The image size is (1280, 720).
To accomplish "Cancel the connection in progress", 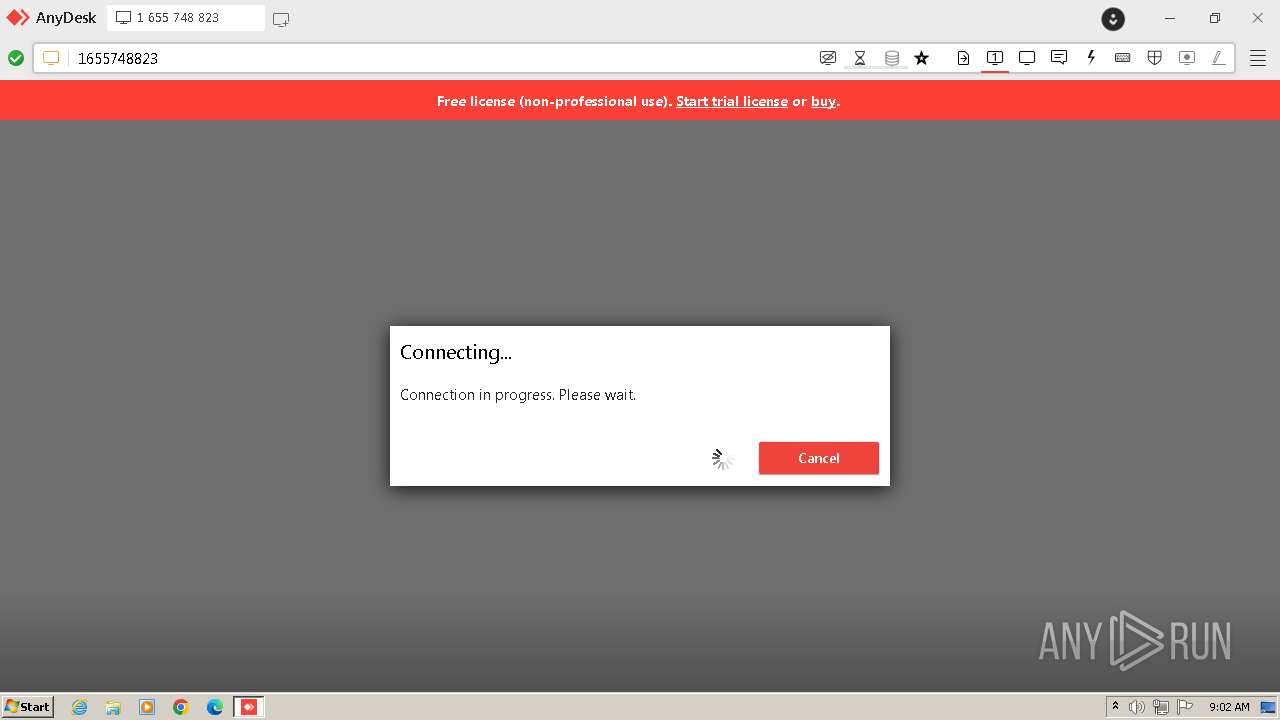I will 819,458.
